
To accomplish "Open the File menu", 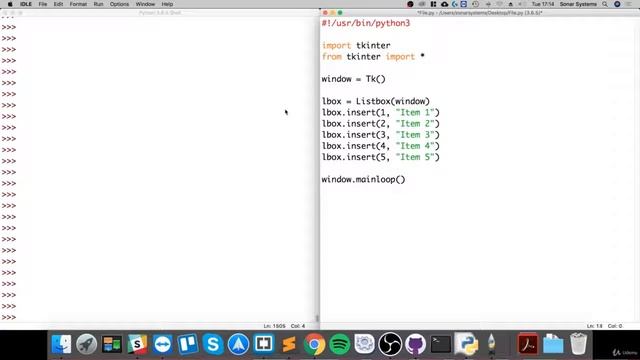I will pos(42,4).
